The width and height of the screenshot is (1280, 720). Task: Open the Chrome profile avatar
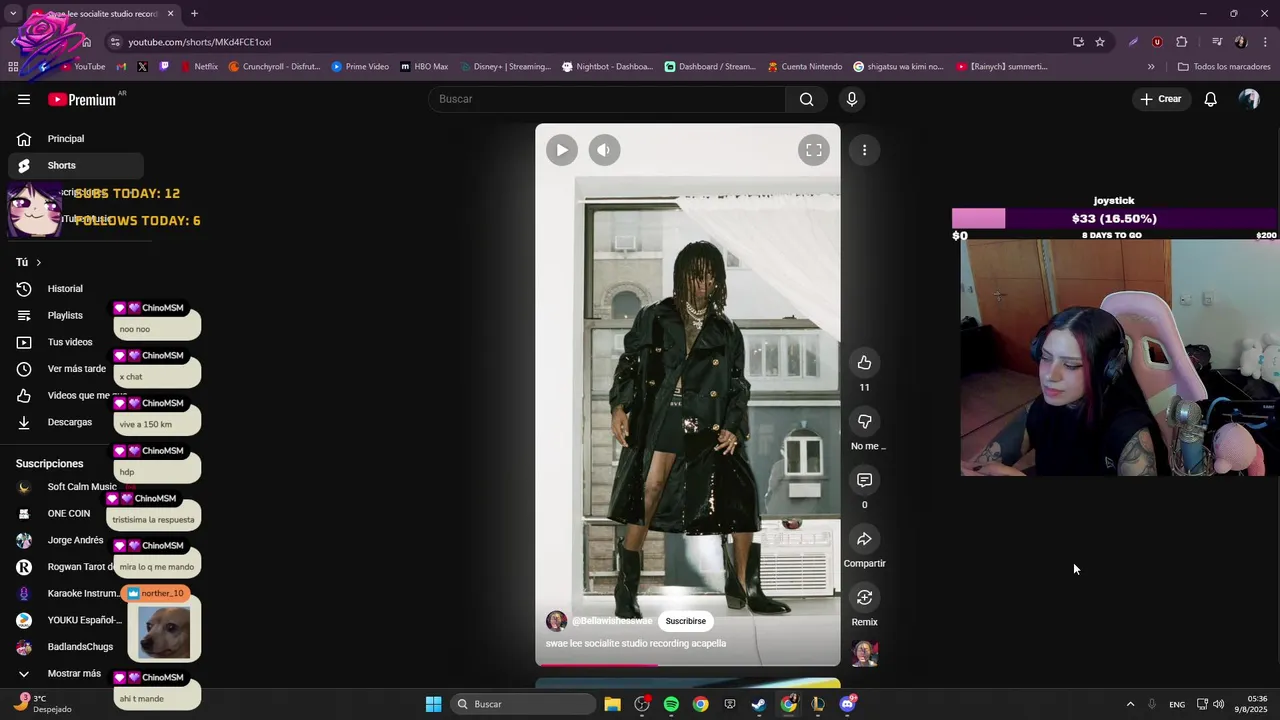pos(1241,42)
